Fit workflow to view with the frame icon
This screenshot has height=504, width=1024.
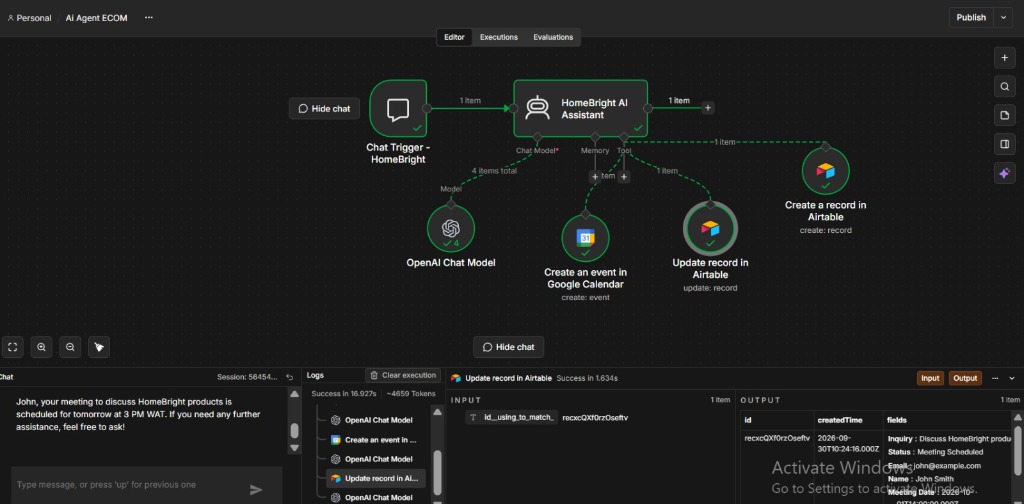coord(12,347)
